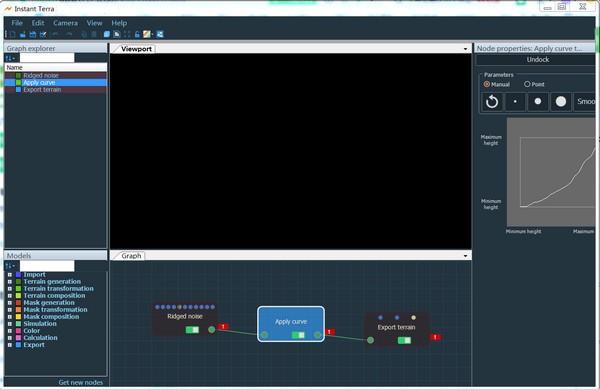The height and width of the screenshot is (389, 600).
Task: Click the Undock button
Action: (x=537, y=60)
